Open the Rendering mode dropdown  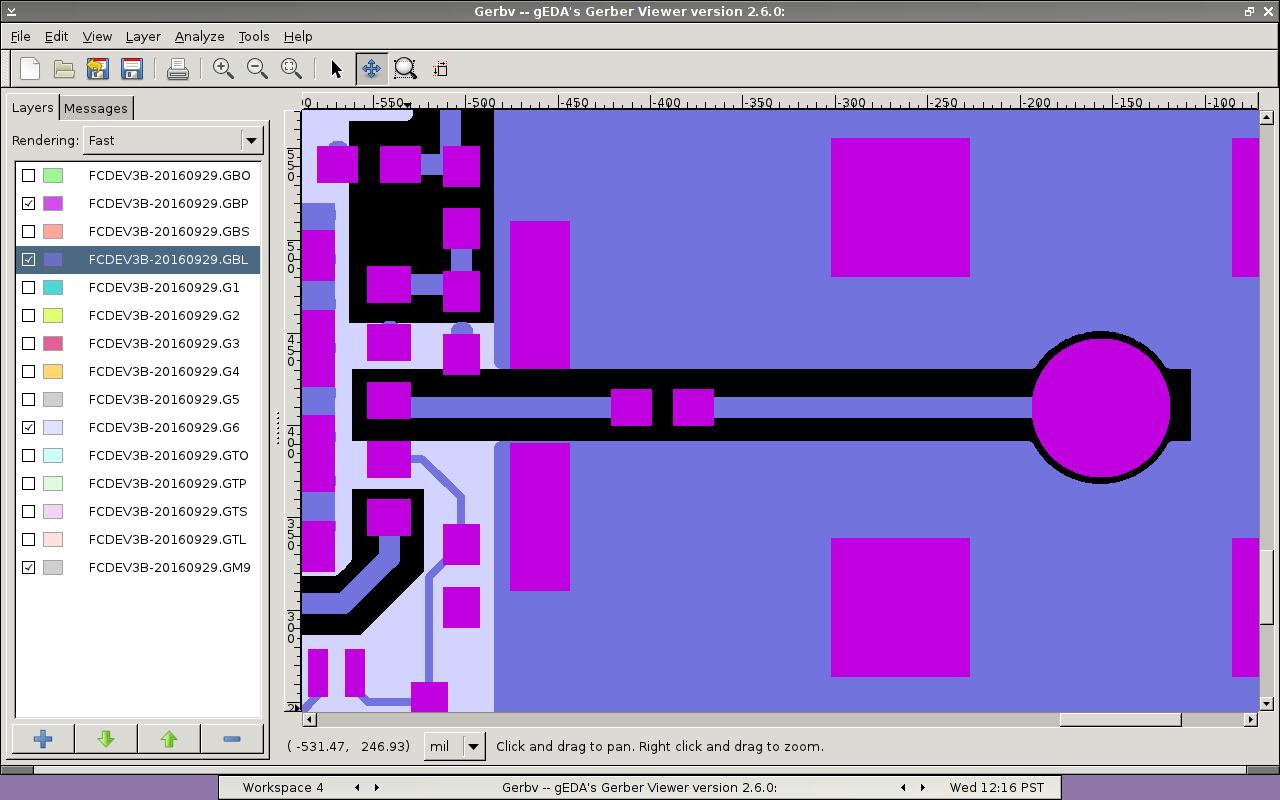(x=251, y=141)
